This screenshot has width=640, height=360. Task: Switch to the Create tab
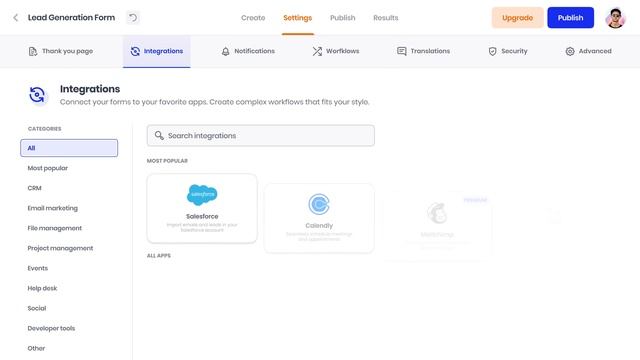pos(253,18)
